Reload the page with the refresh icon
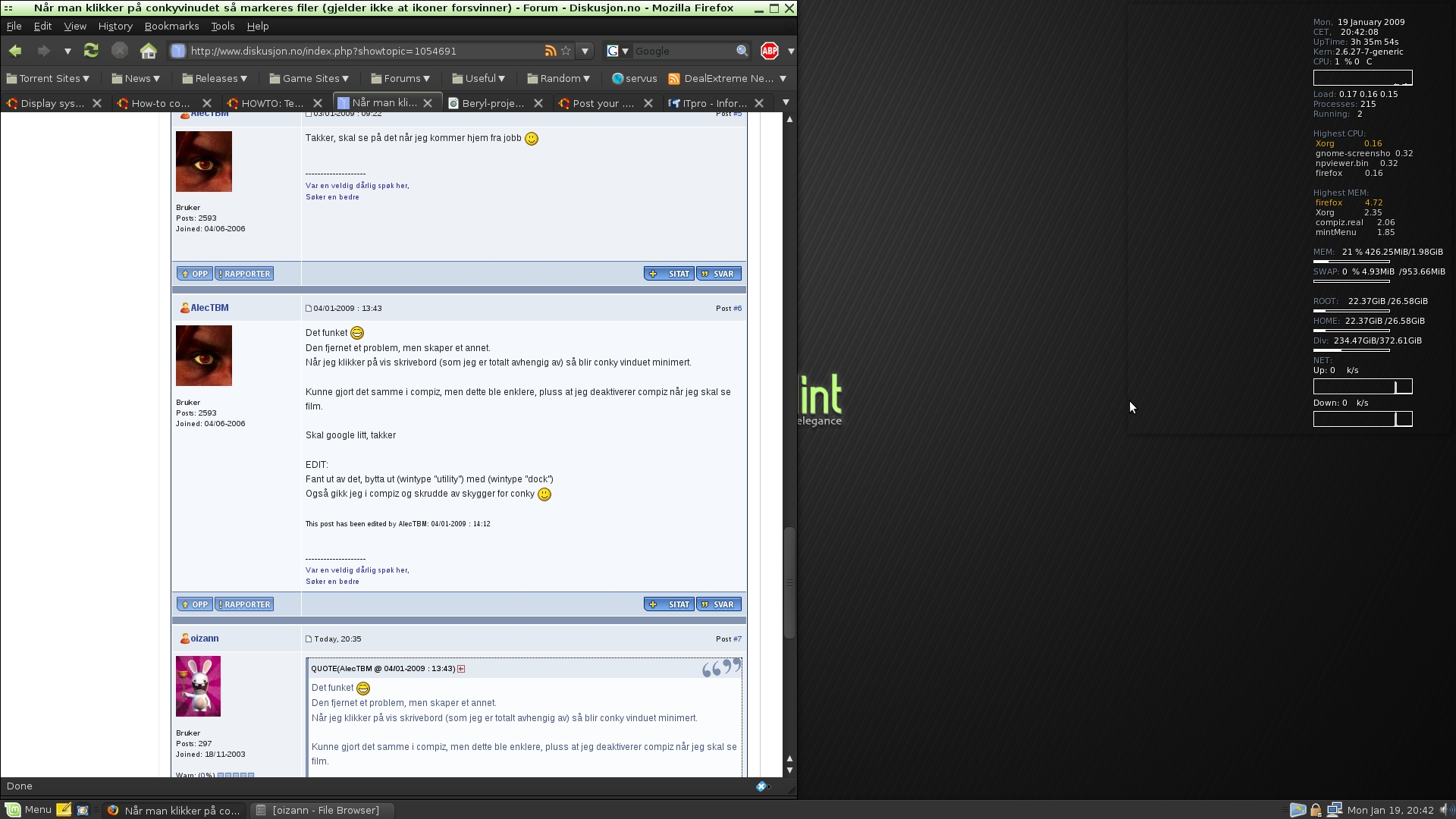This screenshot has height=819, width=1456. (x=91, y=51)
